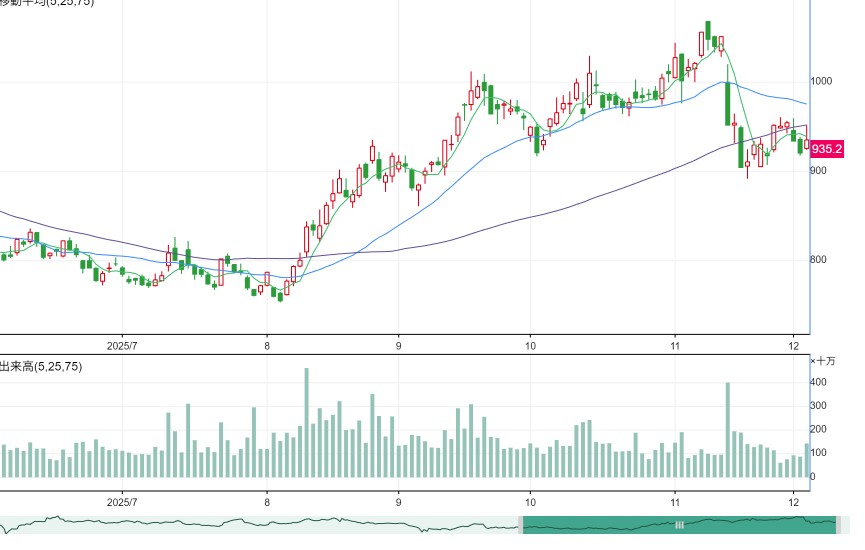
Task: Click the 9 month label under the price chart
Action: tap(398, 346)
